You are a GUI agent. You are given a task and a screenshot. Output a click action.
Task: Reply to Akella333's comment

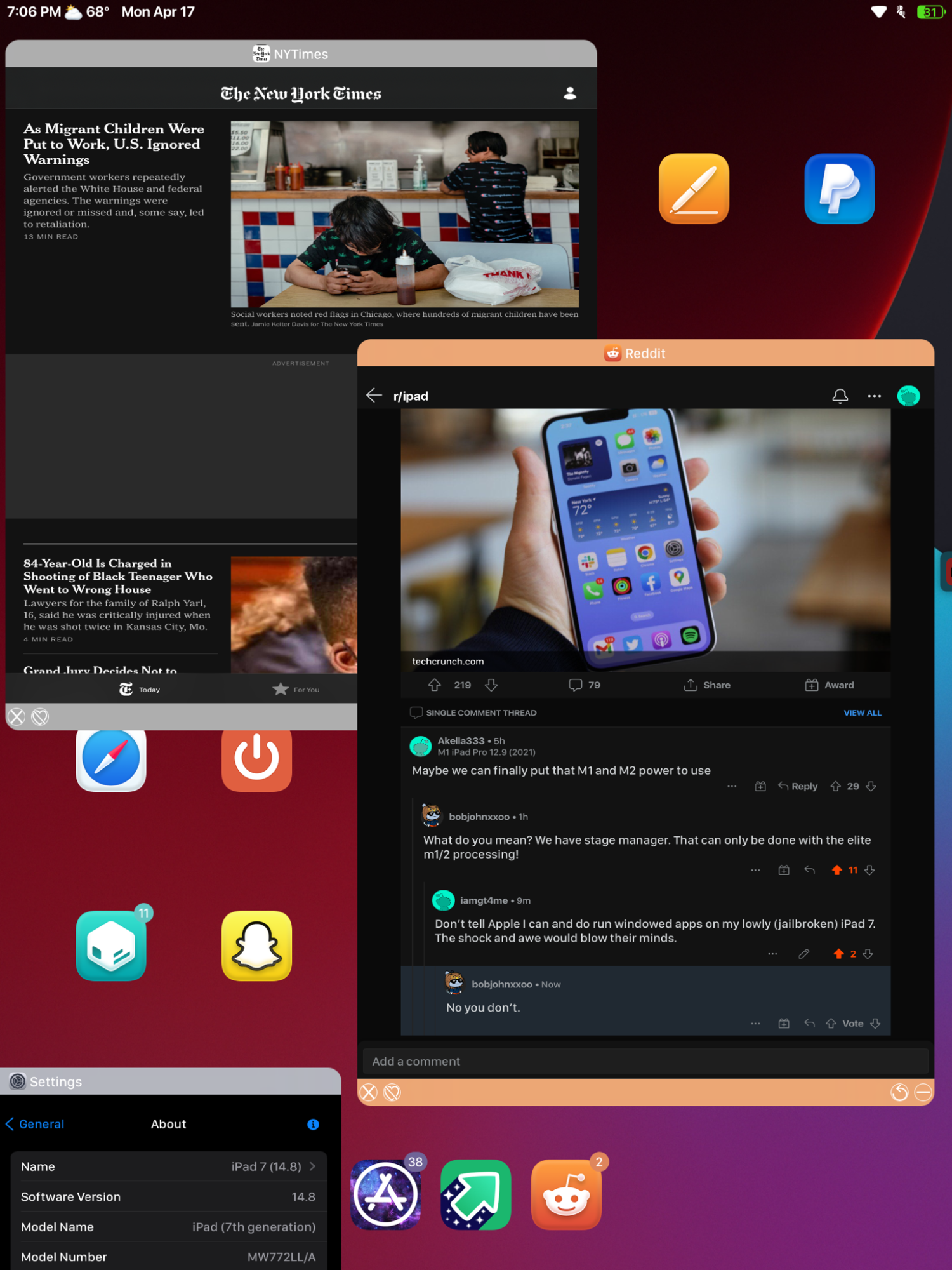tap(798, 786)
